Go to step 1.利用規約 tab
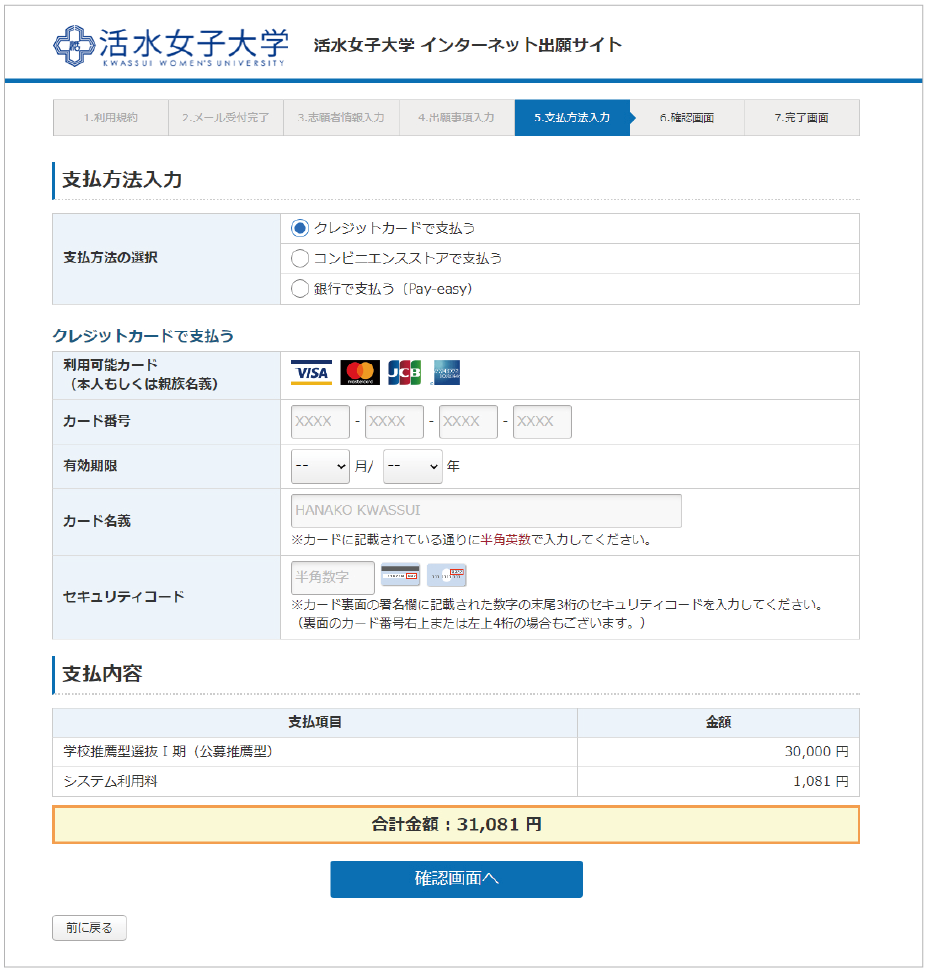The height and width of the screenshot is (973, 927). [110, 118]
